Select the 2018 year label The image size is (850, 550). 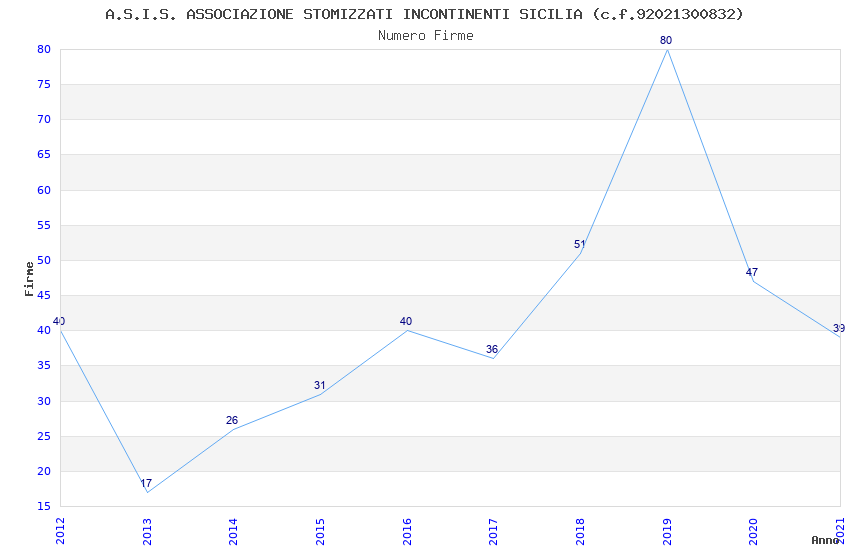(580, 531)
